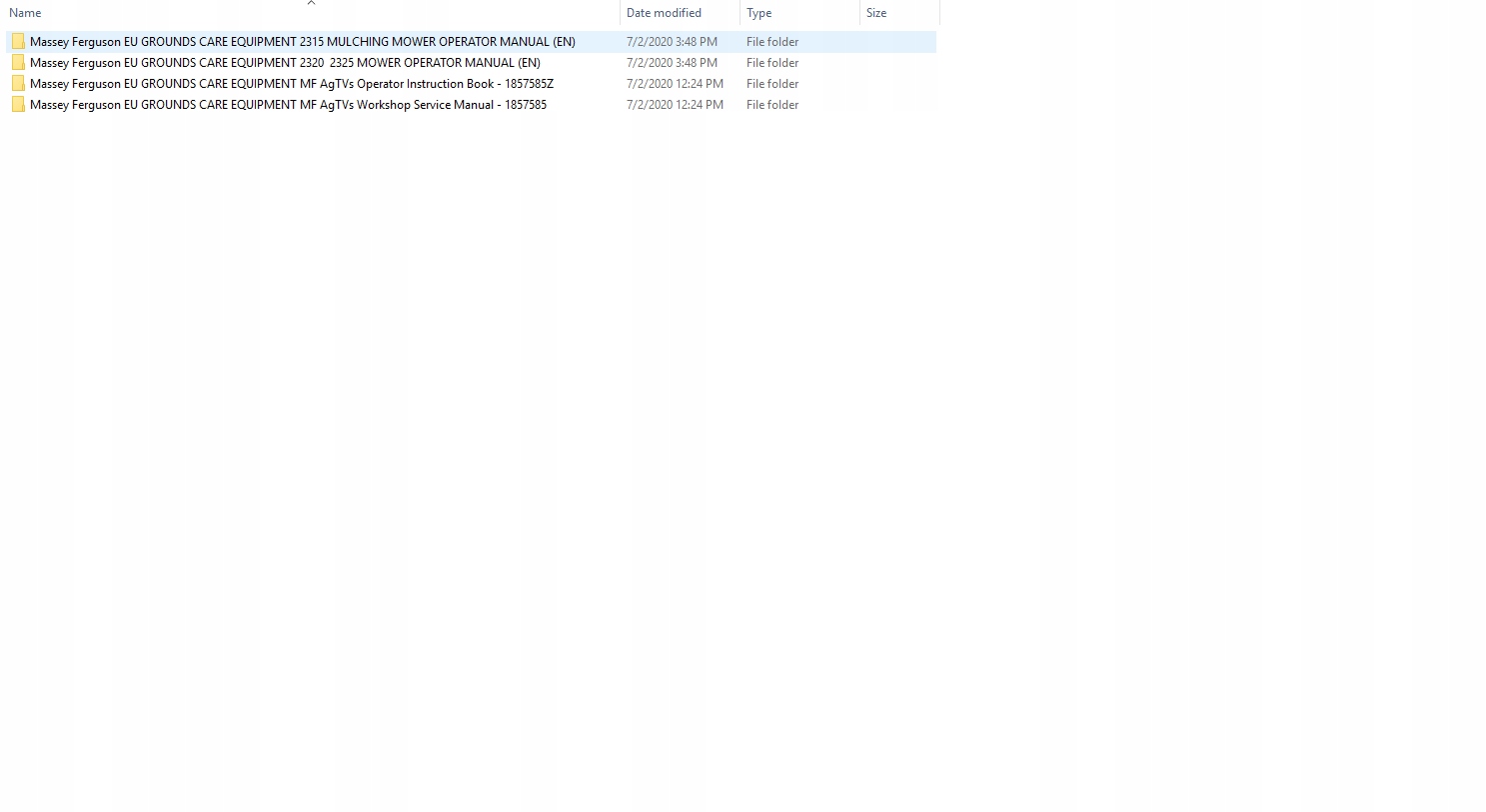
Task: Click File folder type of 2315 MULCHING MOWER row
Action: 772,42
